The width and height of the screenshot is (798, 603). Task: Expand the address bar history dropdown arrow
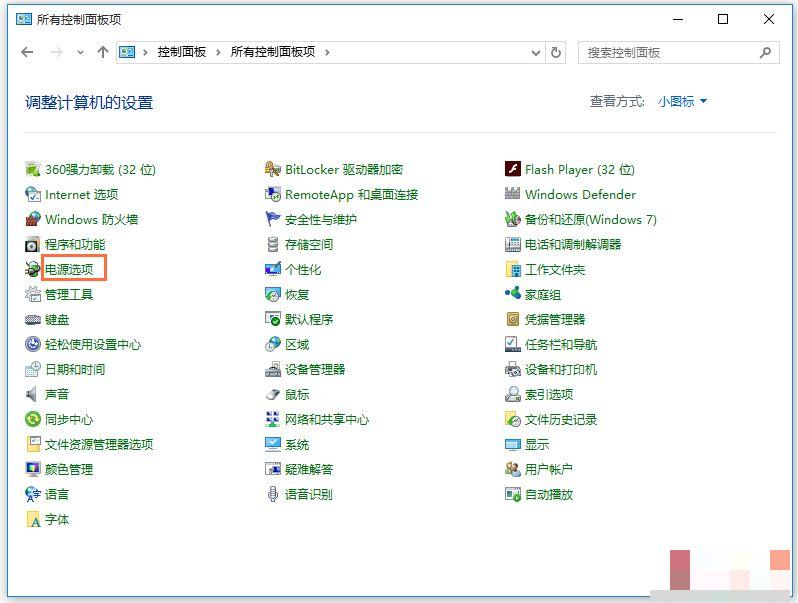coord(535,52)
